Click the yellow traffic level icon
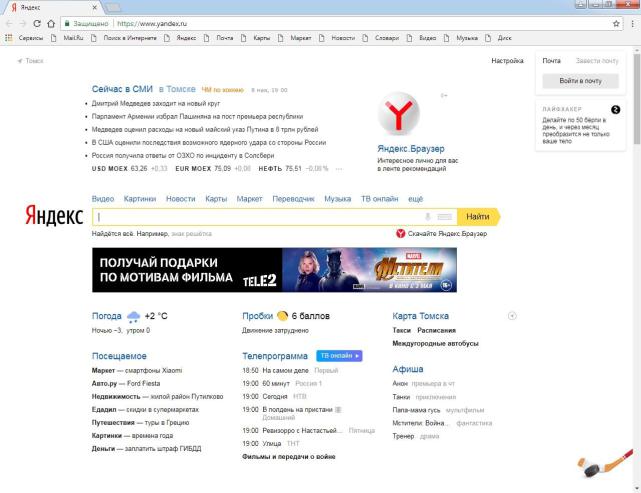Screen dimensions: 641x493 click(x=282, y=316)
